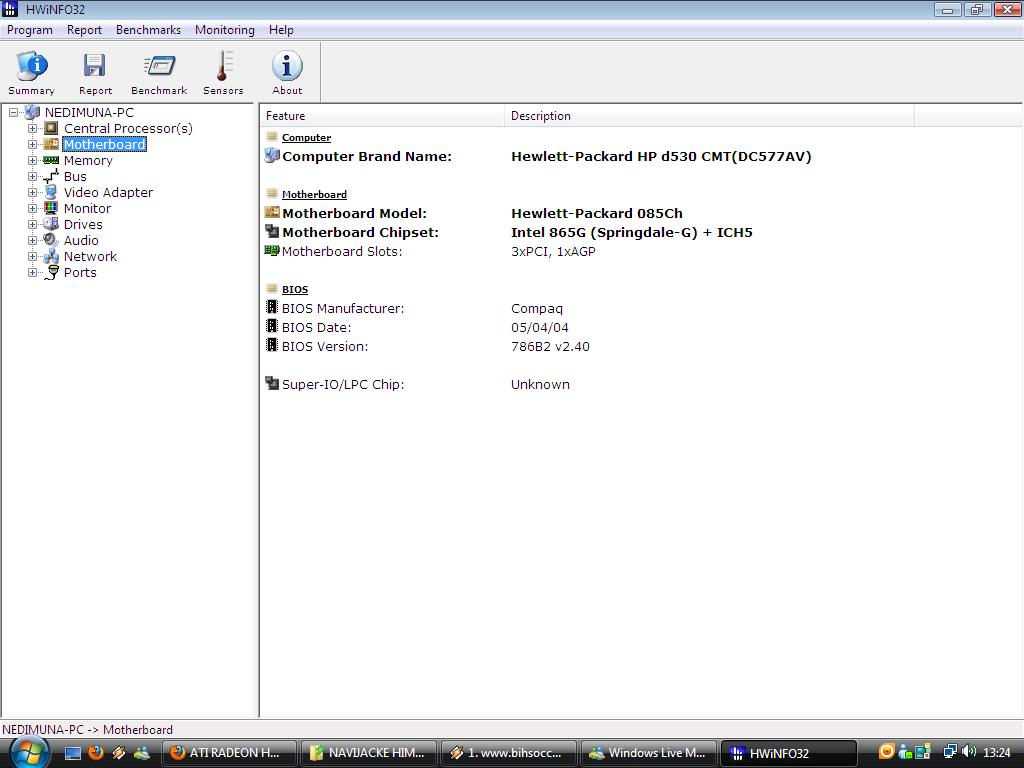Click the Feature column header

[x=382, y=116]
